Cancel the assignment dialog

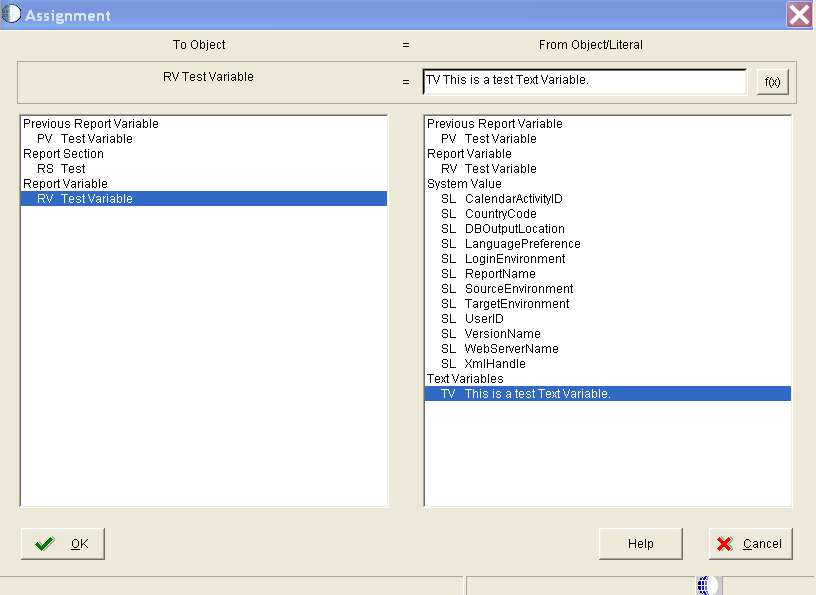[x=751, y=543]
